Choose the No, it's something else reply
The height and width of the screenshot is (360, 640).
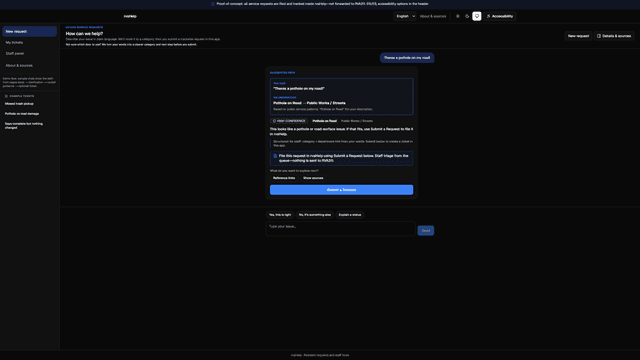(x=315, y=215)
